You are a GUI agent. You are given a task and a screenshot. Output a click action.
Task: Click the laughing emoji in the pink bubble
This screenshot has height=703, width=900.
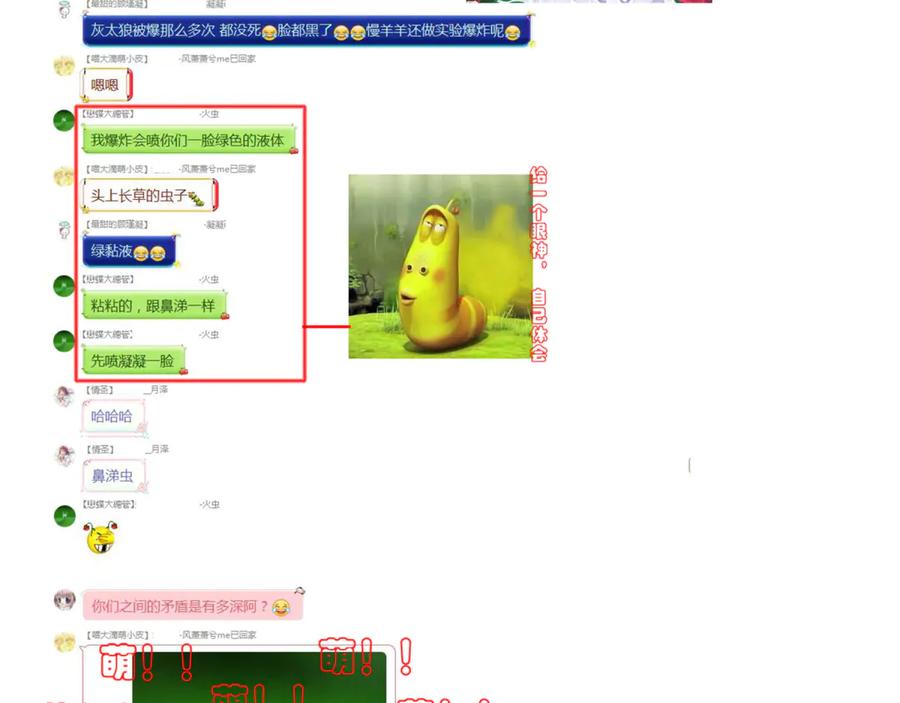click(281, 607)
